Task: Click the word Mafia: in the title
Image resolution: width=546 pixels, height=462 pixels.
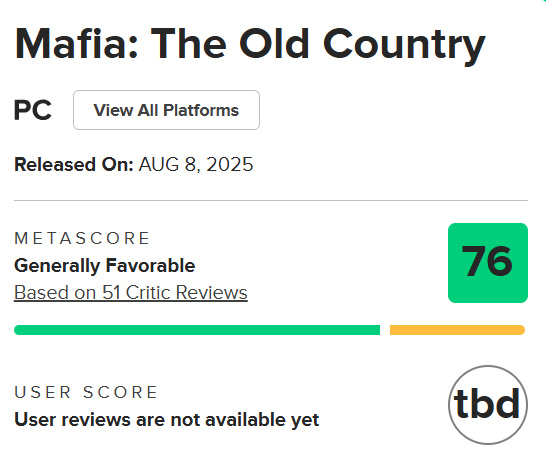Action: click(x=77, y=44)
